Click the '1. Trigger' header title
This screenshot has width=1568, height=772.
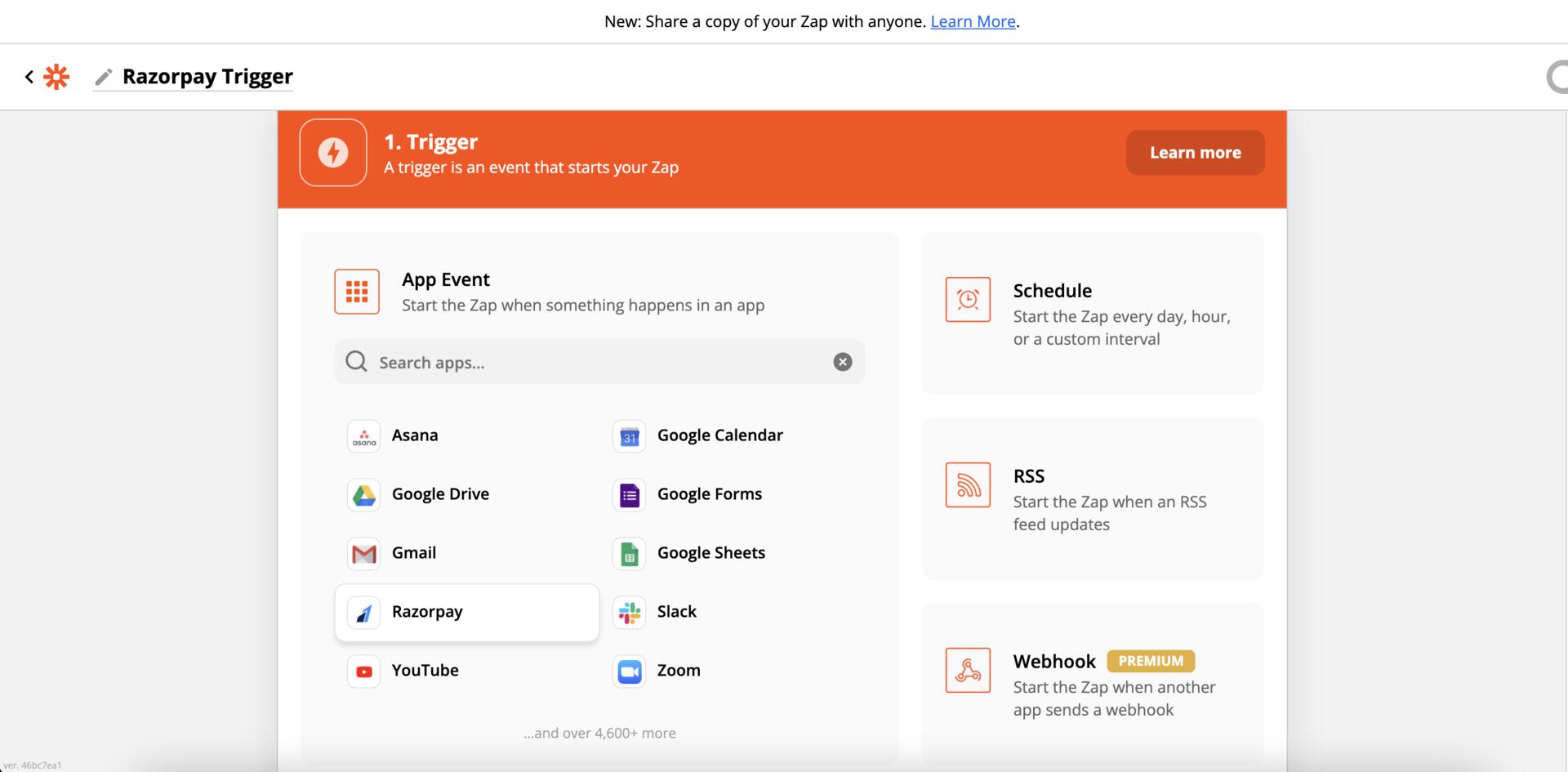[x=430, y=142]
